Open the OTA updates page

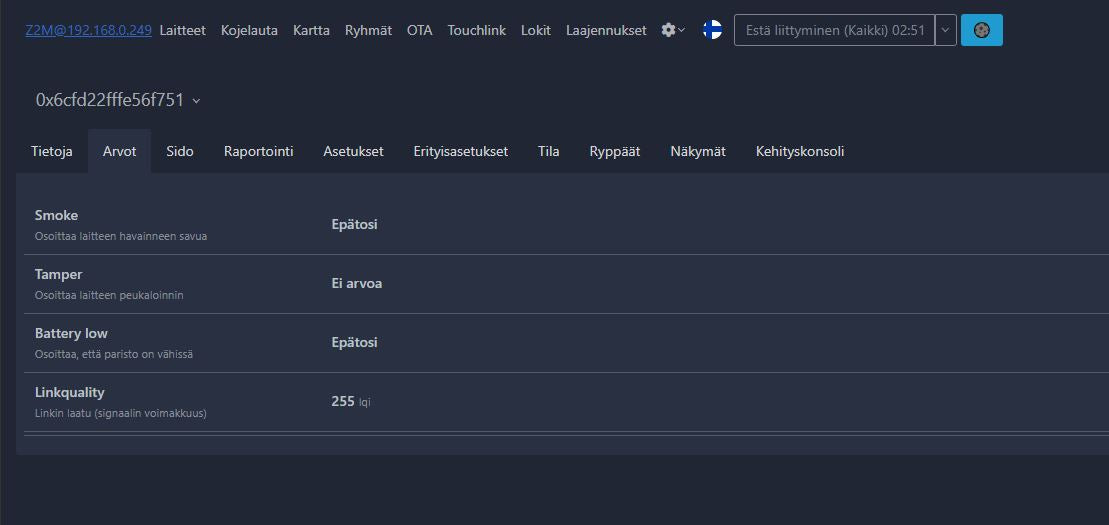pos(419,30)
